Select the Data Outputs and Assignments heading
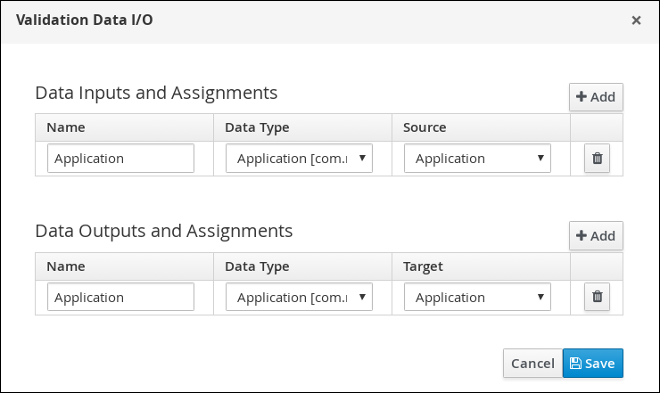This screenshot has height=393, width=660. click(x=164, y=231)
